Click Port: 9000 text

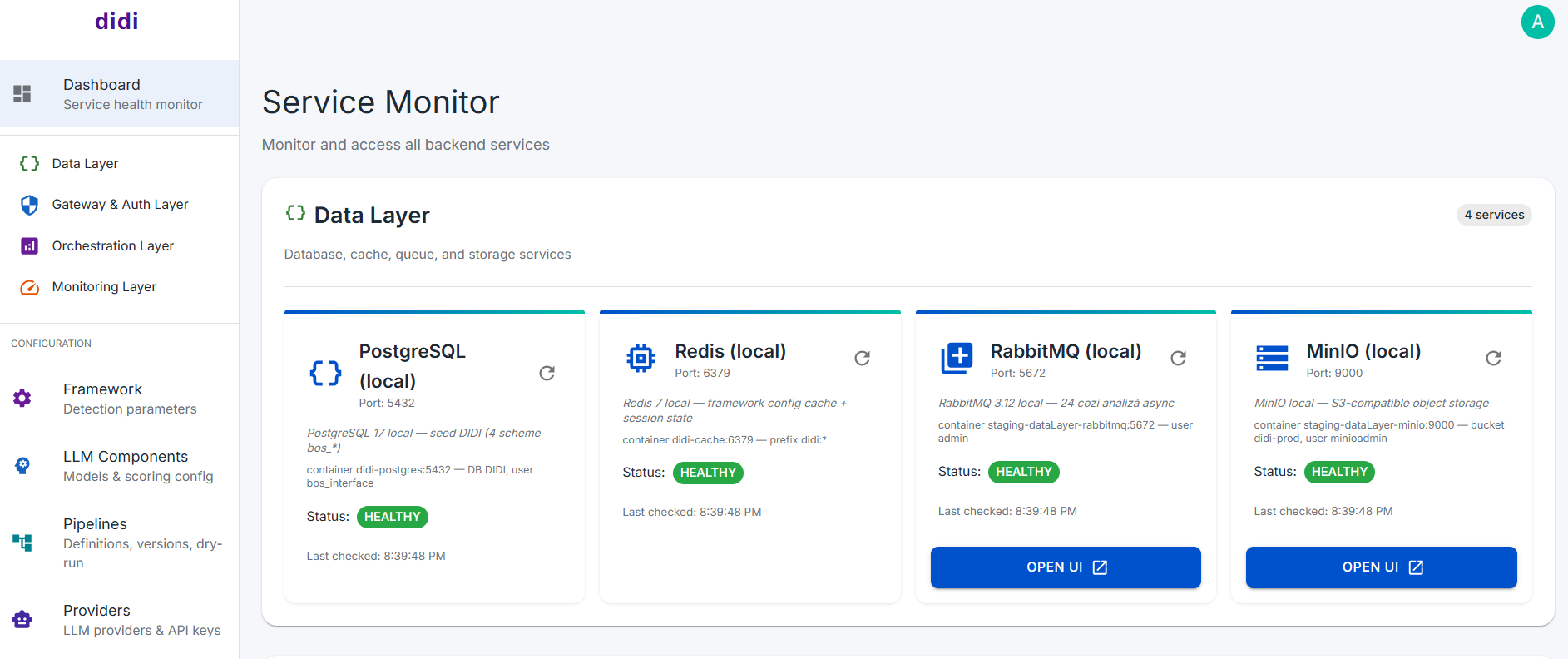pos(1334,373)
